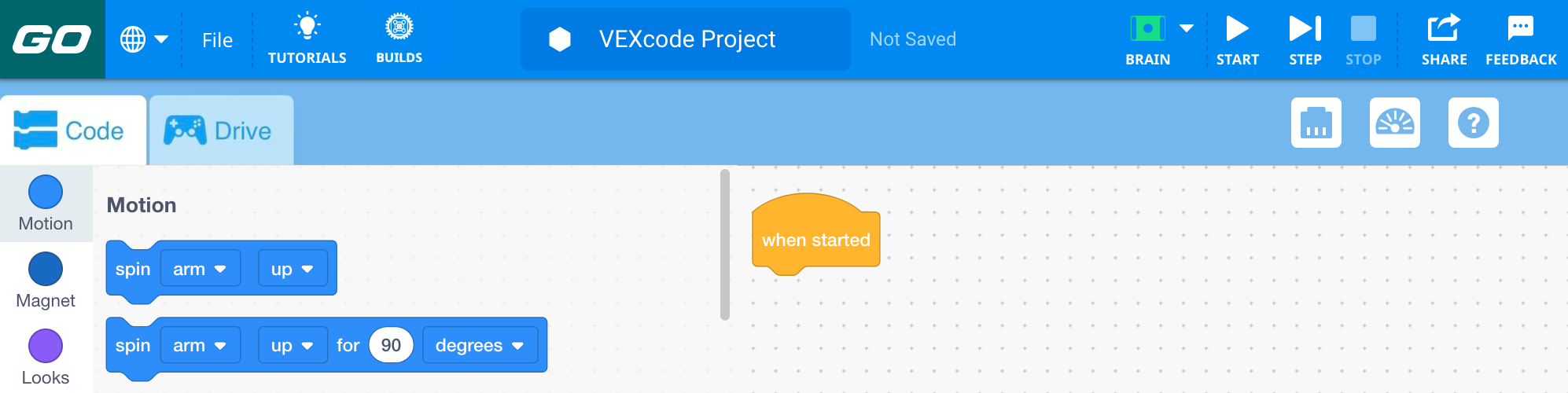
Task: Switch to the Drive tab
Action: point(221,130)
